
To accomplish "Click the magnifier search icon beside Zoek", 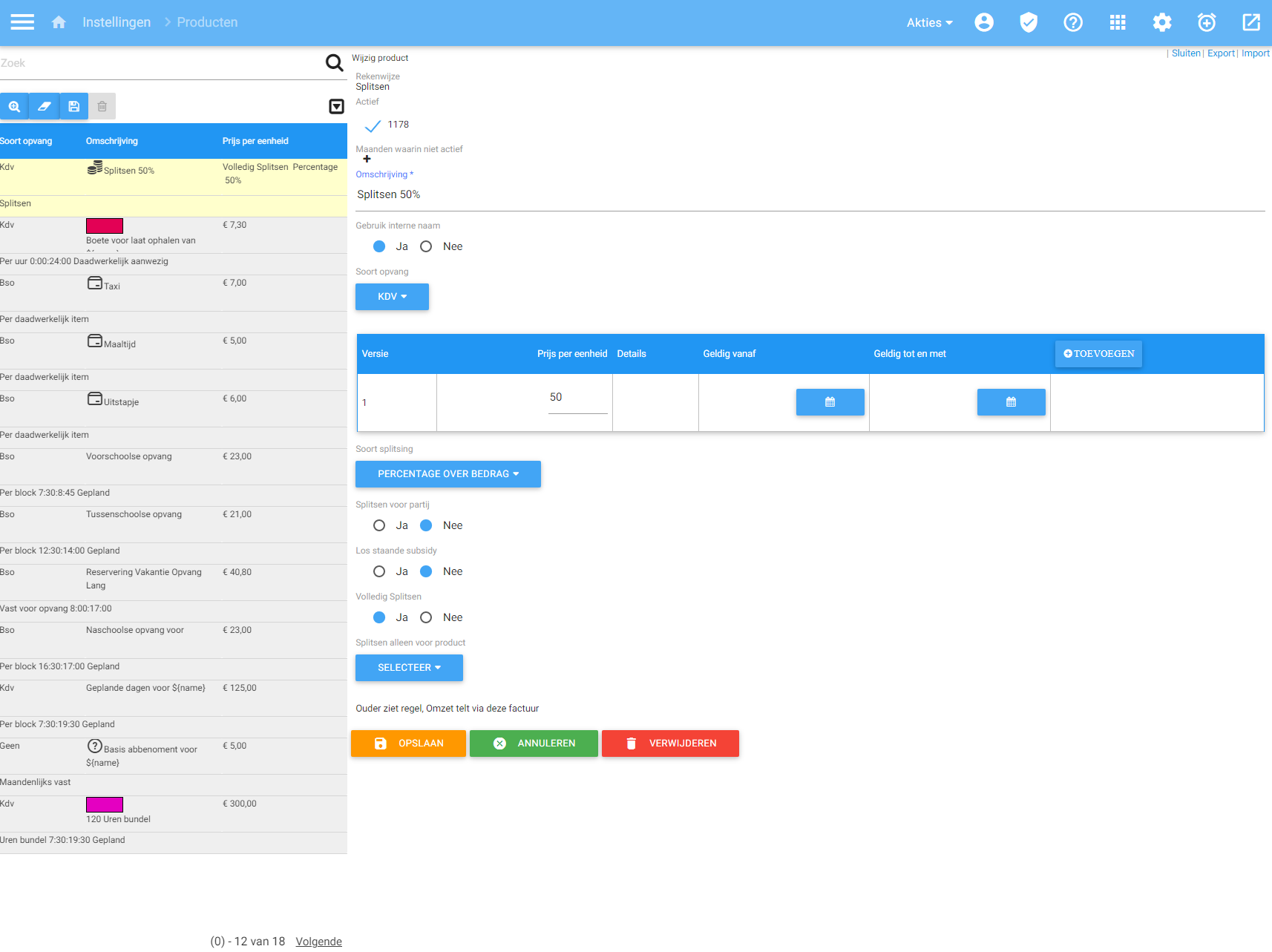I will (335, 63).
